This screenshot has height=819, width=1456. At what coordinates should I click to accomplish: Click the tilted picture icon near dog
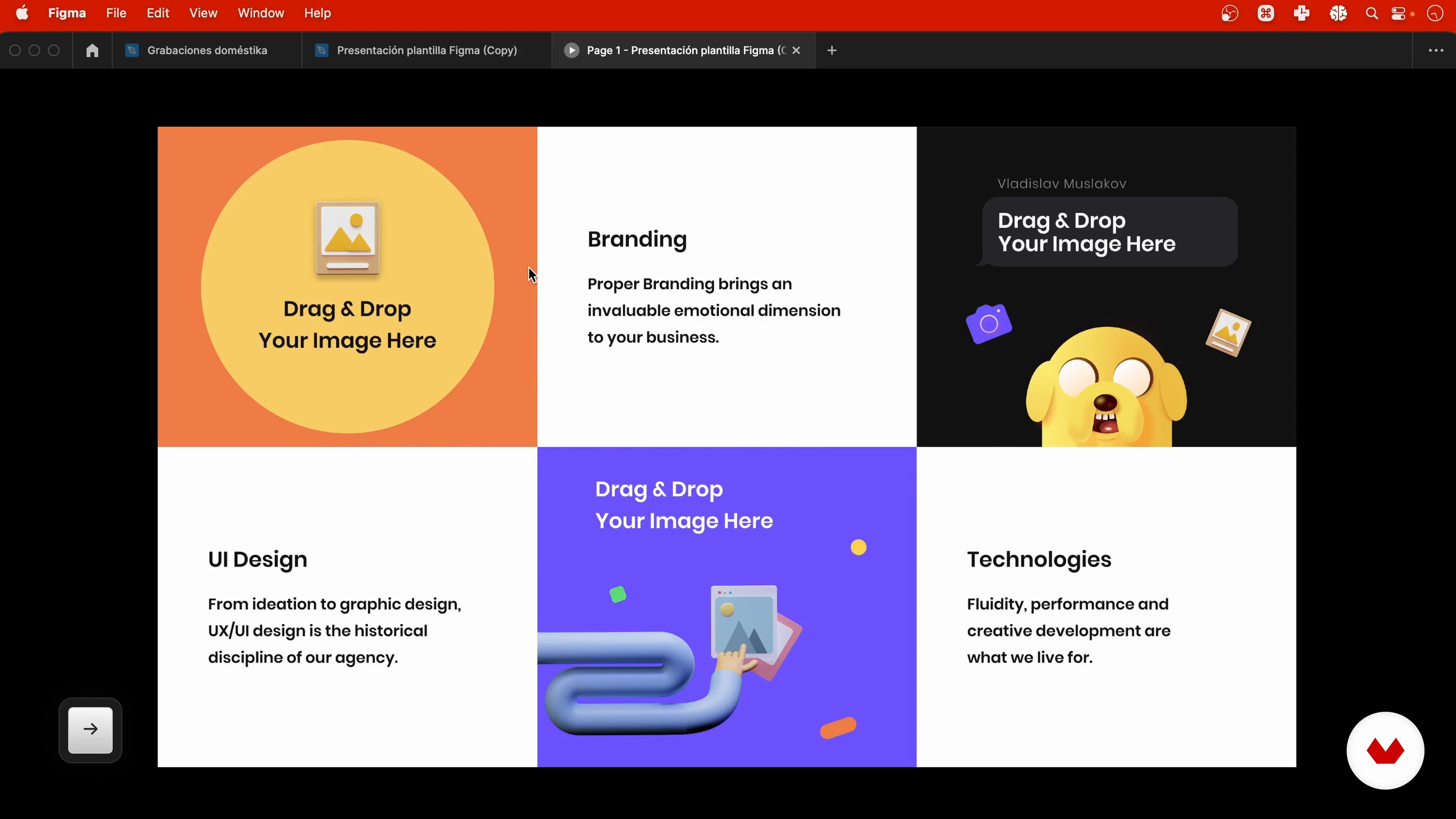pos(1228,333)
